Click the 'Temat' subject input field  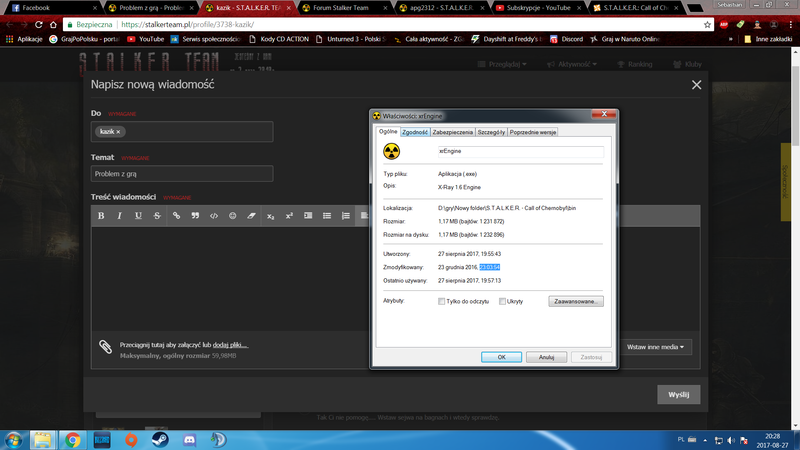click(x=182, y=174)
